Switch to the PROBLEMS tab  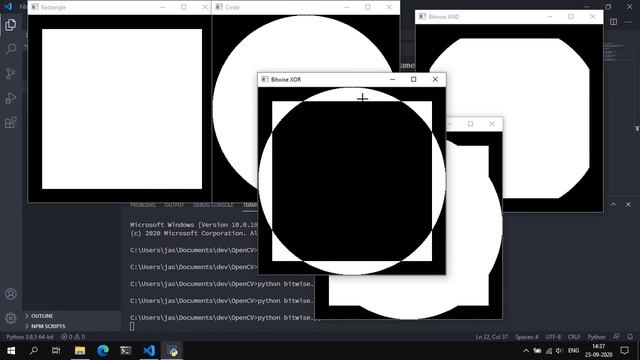(143, 205)
